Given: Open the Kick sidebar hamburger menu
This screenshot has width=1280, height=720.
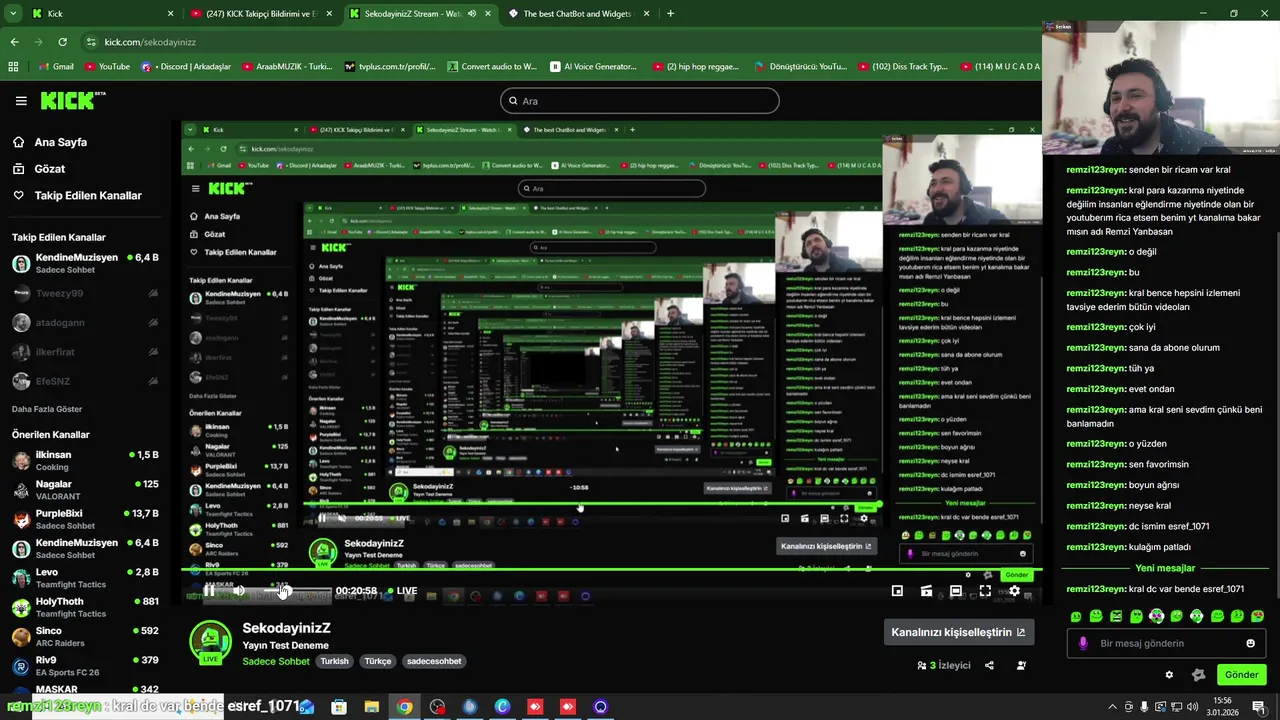Looking at the screenshot, I should 21,101.
